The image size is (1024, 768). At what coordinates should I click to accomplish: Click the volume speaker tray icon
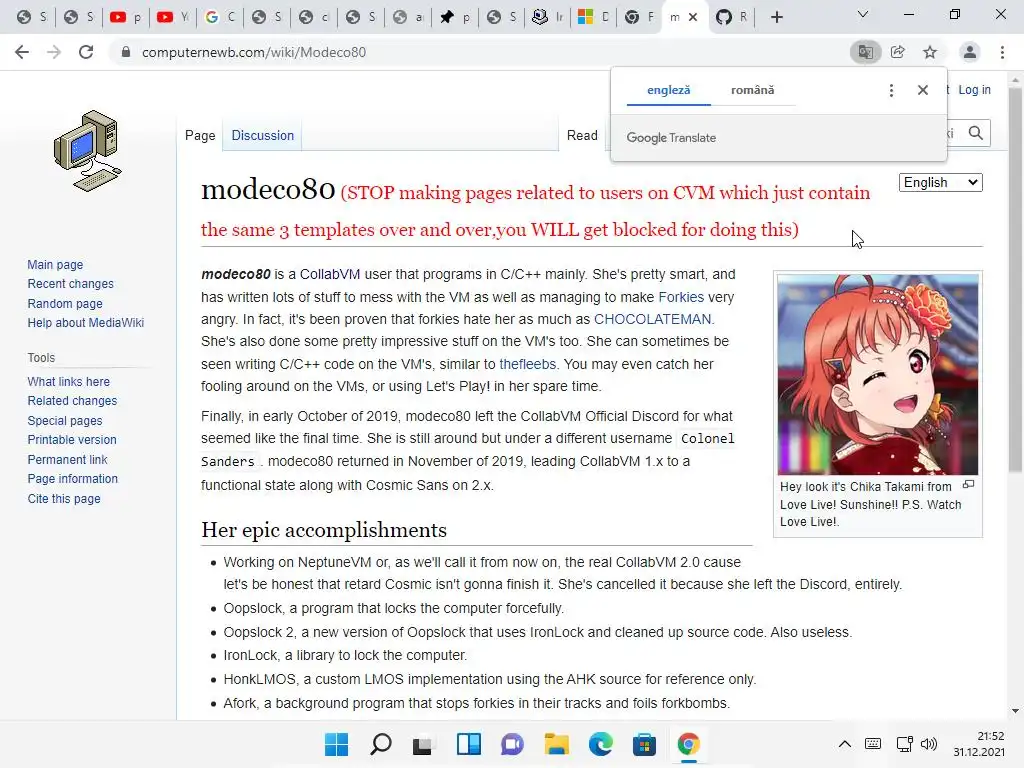[x=929, y=744]
